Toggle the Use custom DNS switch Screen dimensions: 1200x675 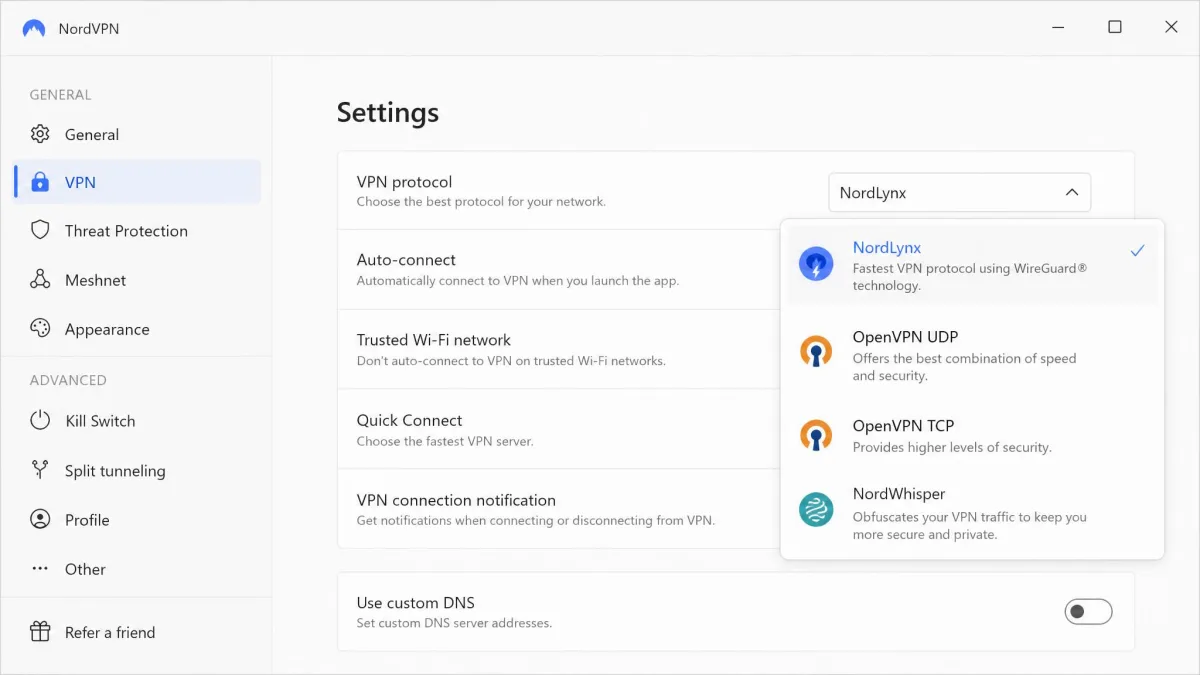(1088, 611)
